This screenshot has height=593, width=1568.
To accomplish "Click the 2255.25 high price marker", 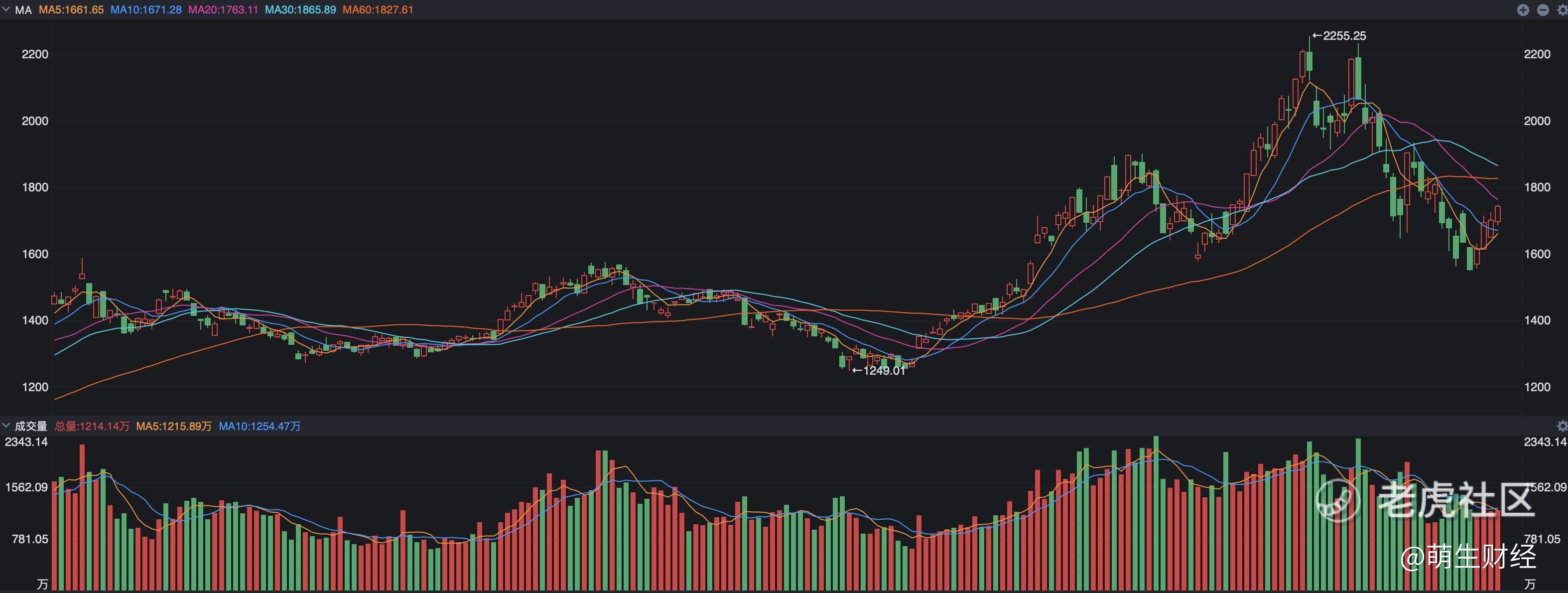I will pyautogui.click(x=1339, y=36).
